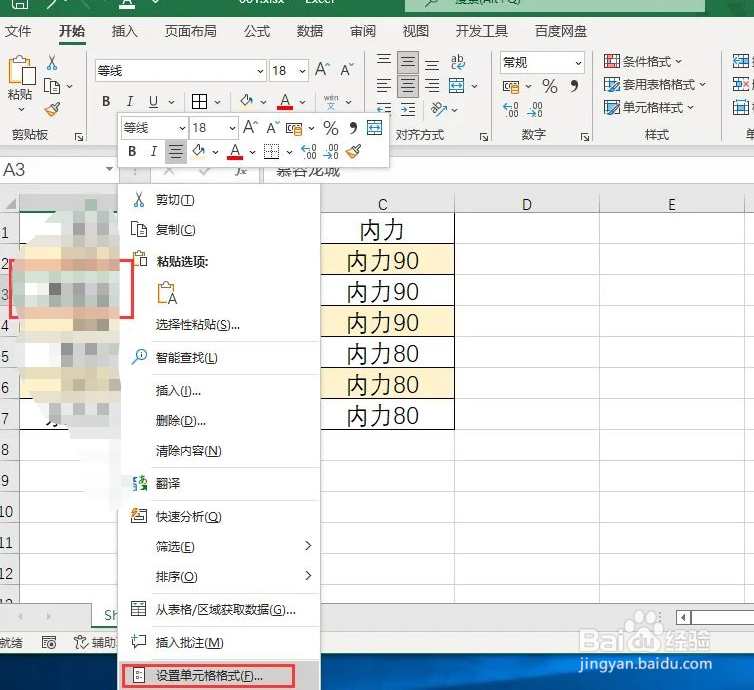Apply ribbon fill color bucket
The height and width of the screenshot is (690, 754).
pos(247,101)
